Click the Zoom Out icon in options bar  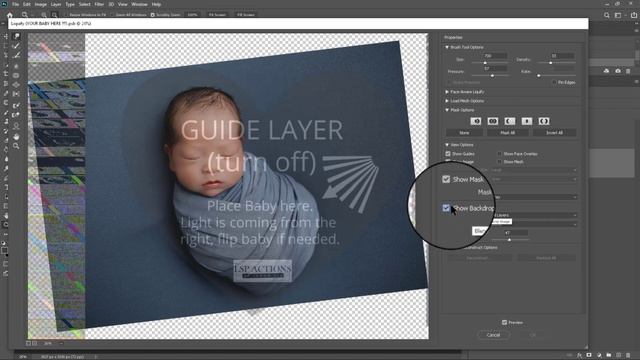[x=54, y=15]
